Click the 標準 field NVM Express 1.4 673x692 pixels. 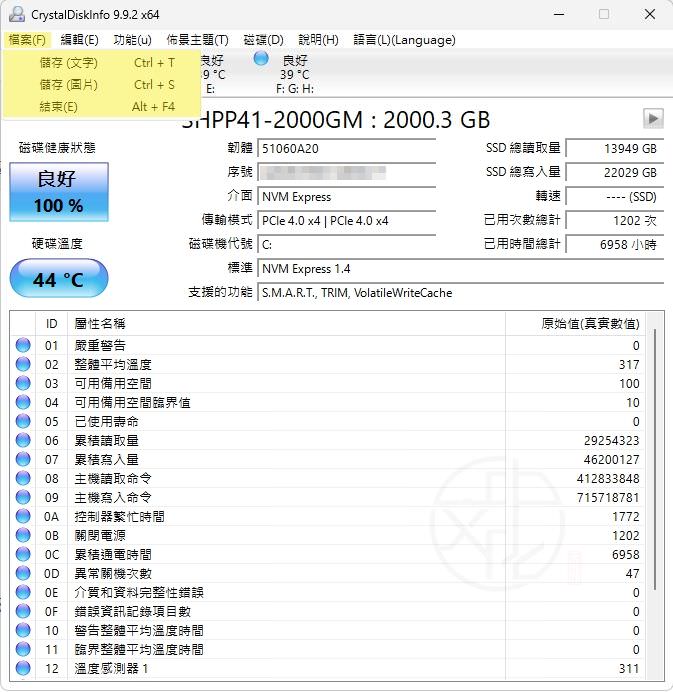461,268
